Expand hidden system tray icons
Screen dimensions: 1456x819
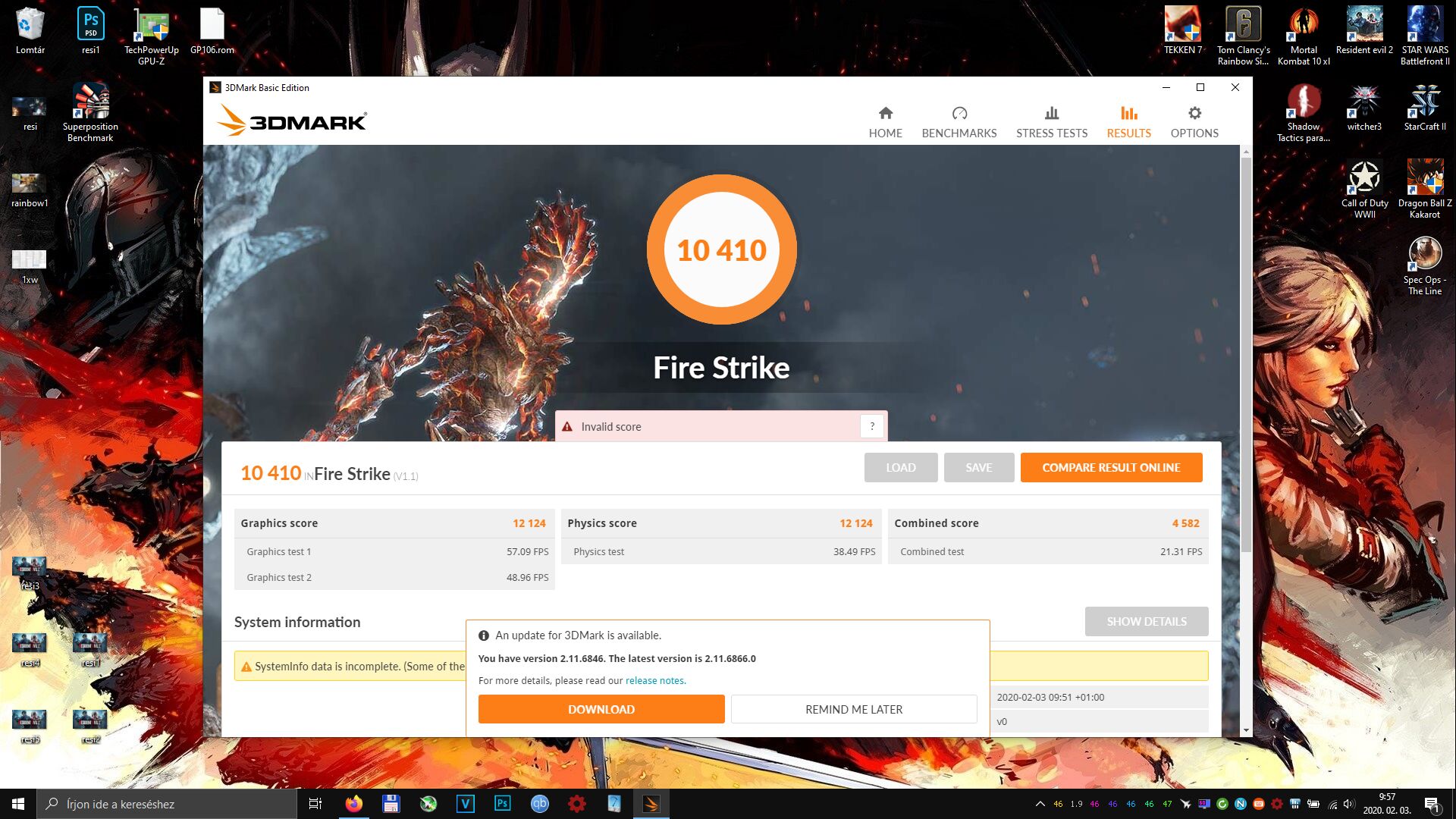[x=1040, y=804]
